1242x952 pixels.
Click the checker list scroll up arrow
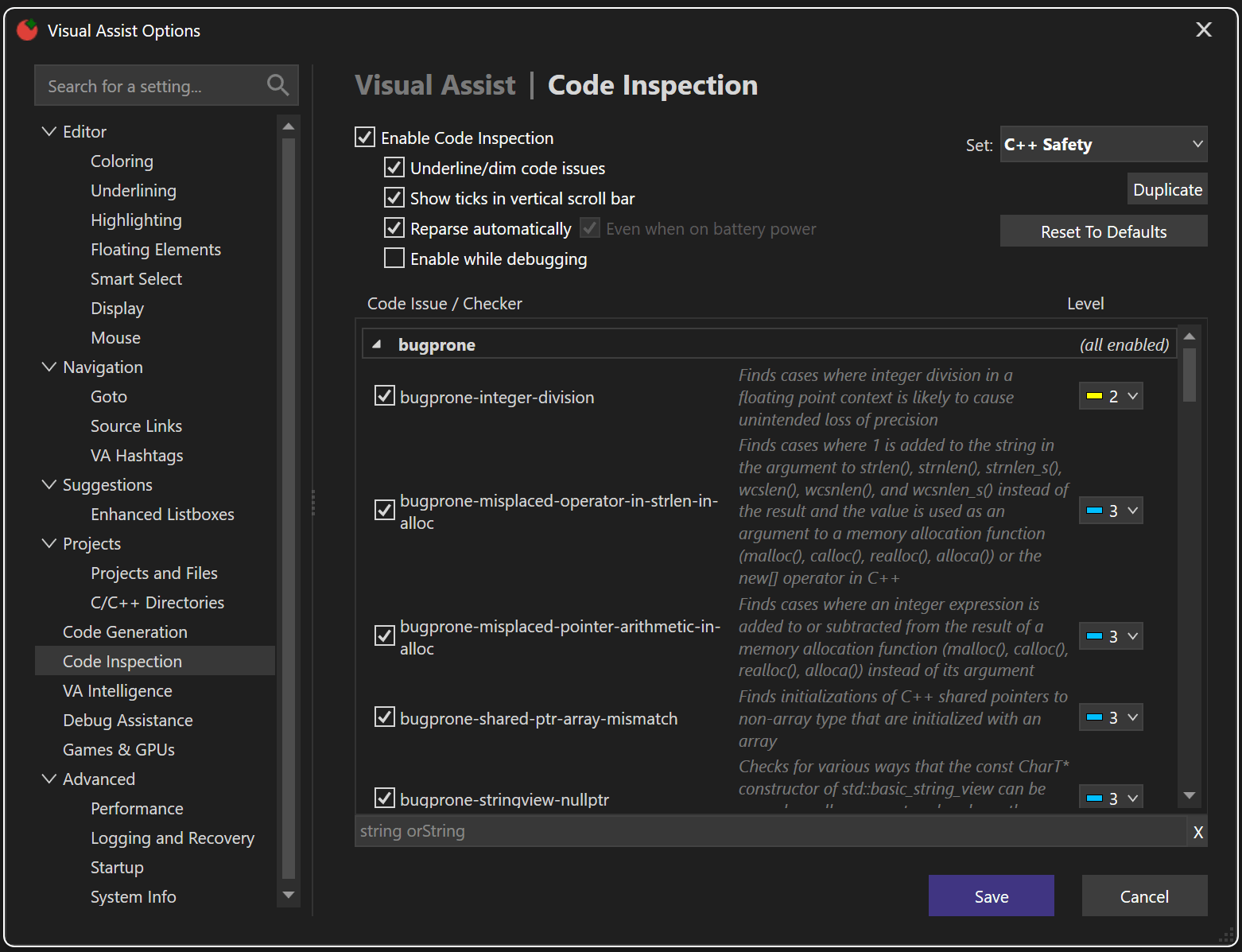click(1190, 336)
